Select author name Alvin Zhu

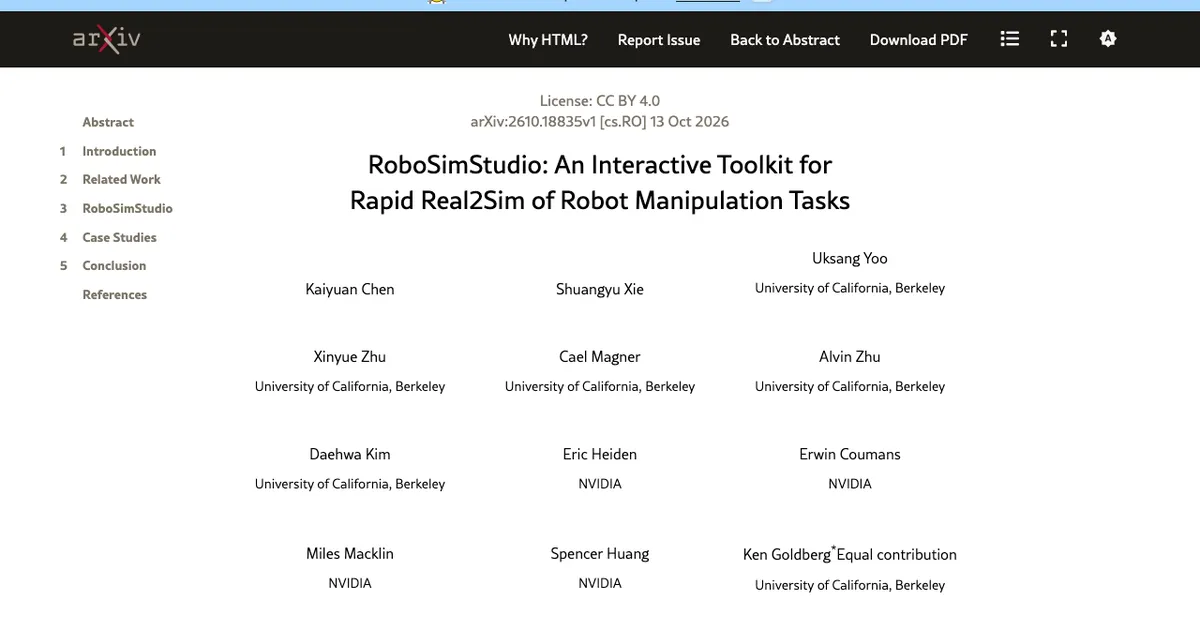(x=850, y=356)
